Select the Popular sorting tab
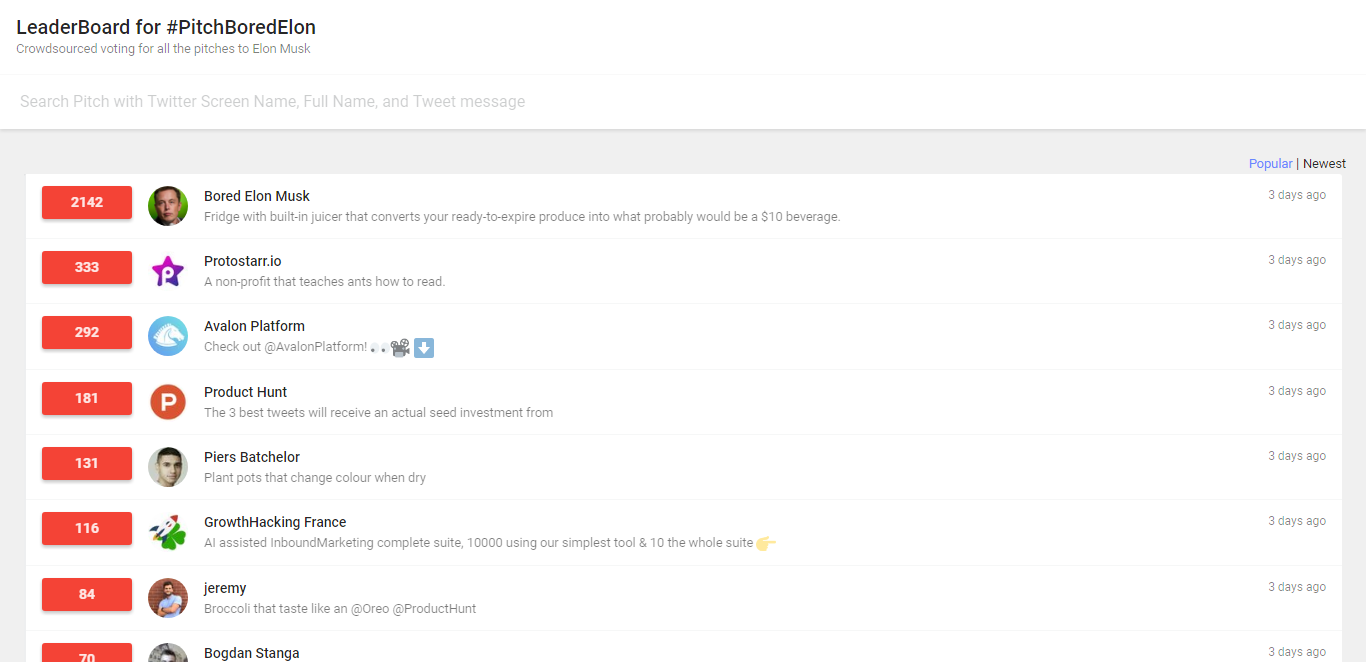This screenshot has height=662, width=1366. [1270, 163]
